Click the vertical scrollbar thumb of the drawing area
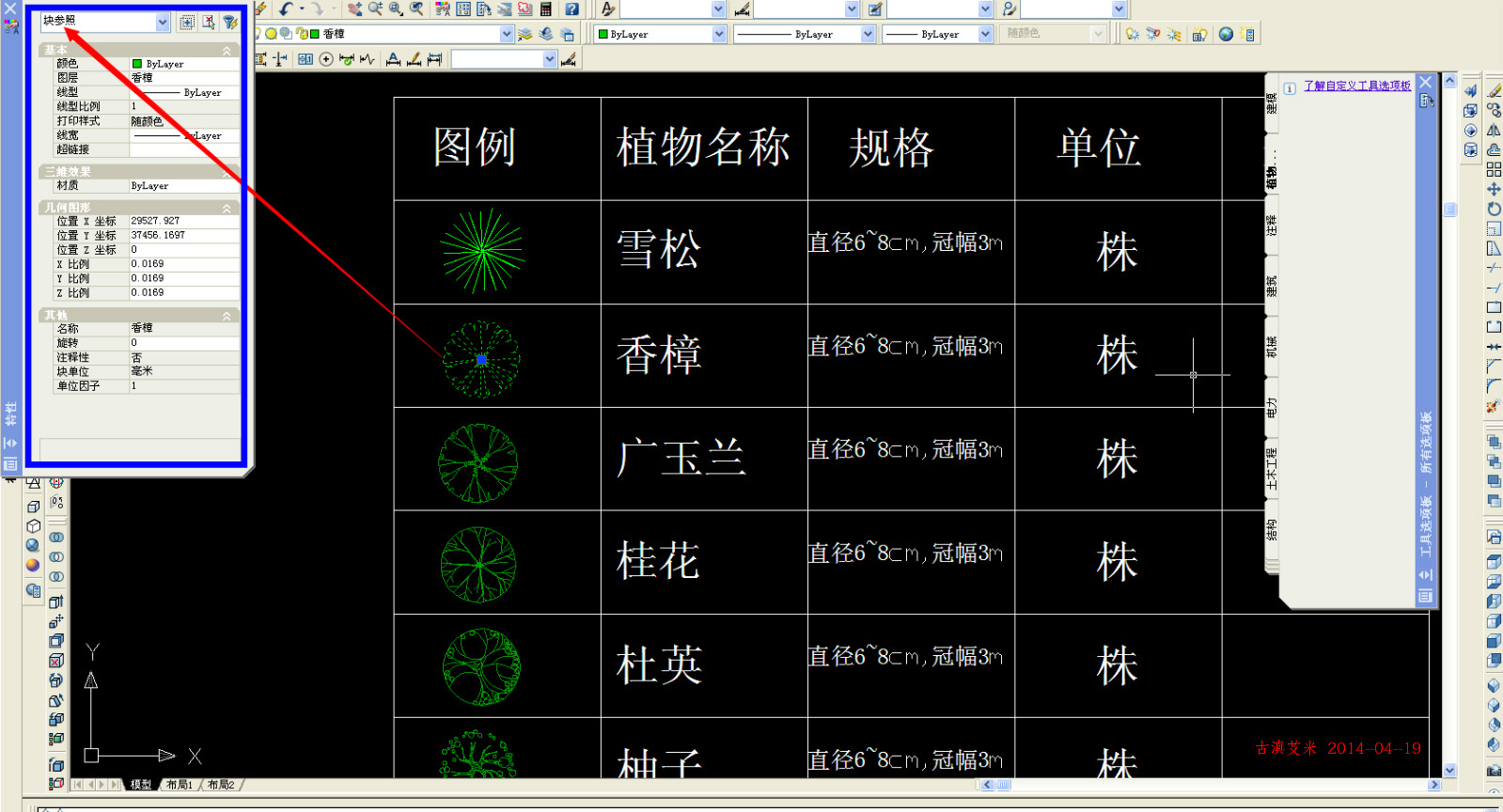 (x=1449, y=210)
